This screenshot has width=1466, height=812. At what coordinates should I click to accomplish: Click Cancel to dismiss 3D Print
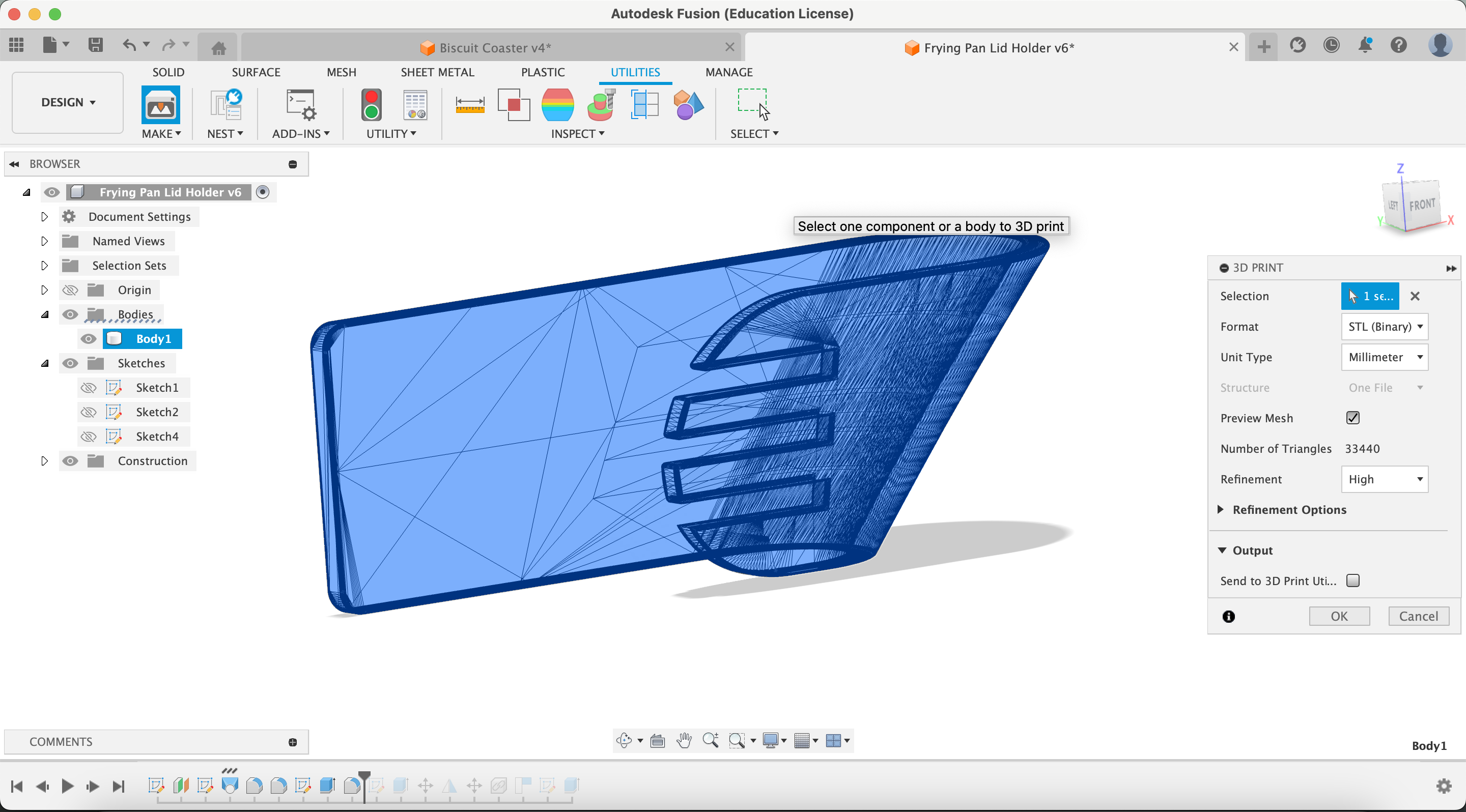(x=1417, y=615)
